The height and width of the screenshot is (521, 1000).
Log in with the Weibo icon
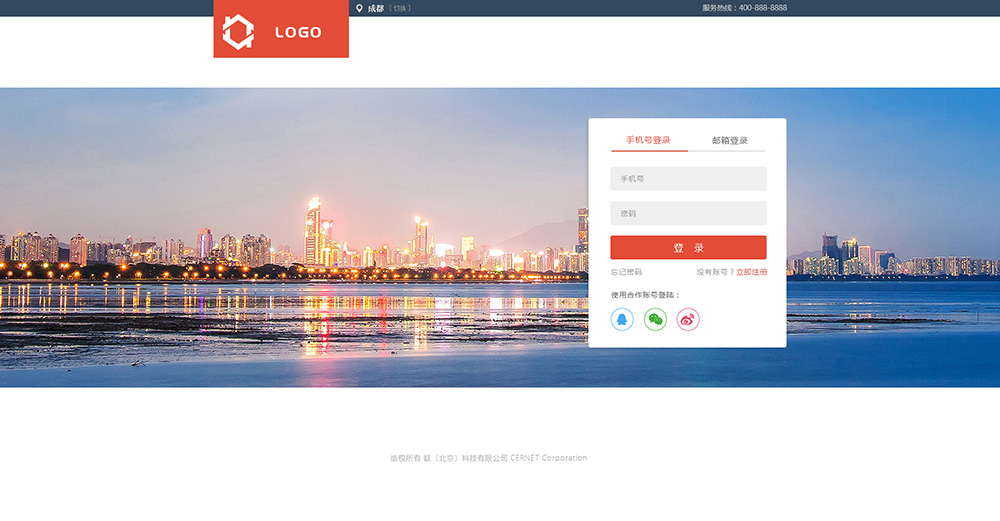click(688, 319)
